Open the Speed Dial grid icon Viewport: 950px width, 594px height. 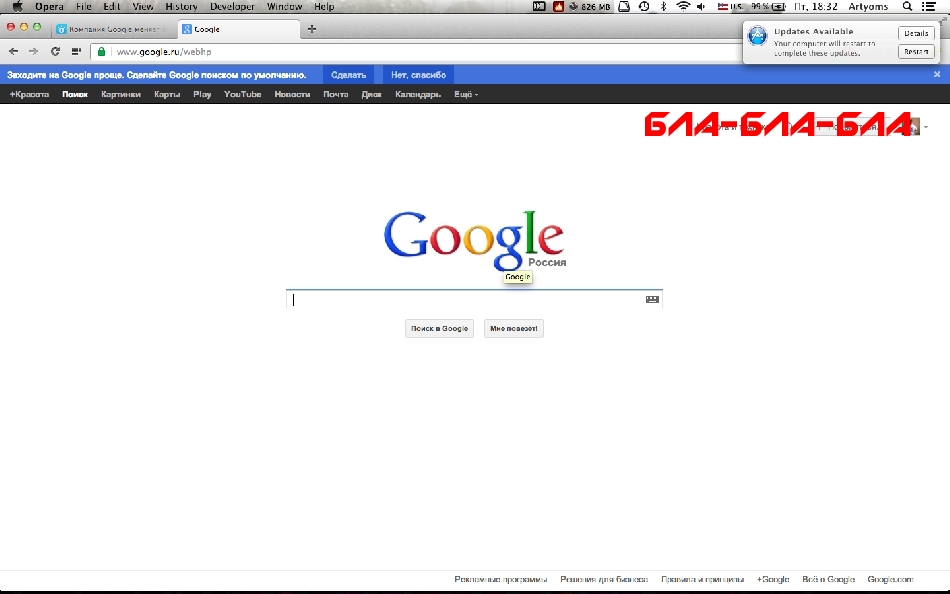tap(76, 52)
